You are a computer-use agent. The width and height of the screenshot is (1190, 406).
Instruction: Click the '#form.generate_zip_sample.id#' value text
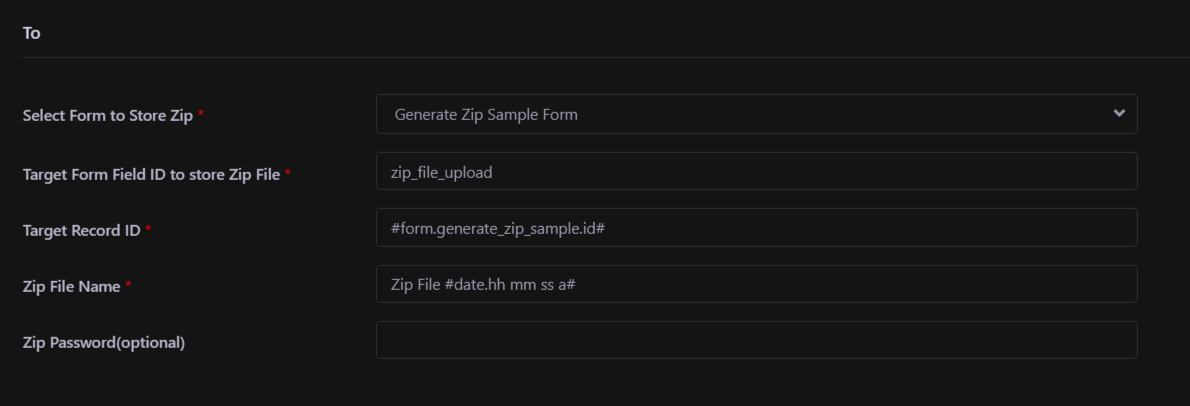498,229
